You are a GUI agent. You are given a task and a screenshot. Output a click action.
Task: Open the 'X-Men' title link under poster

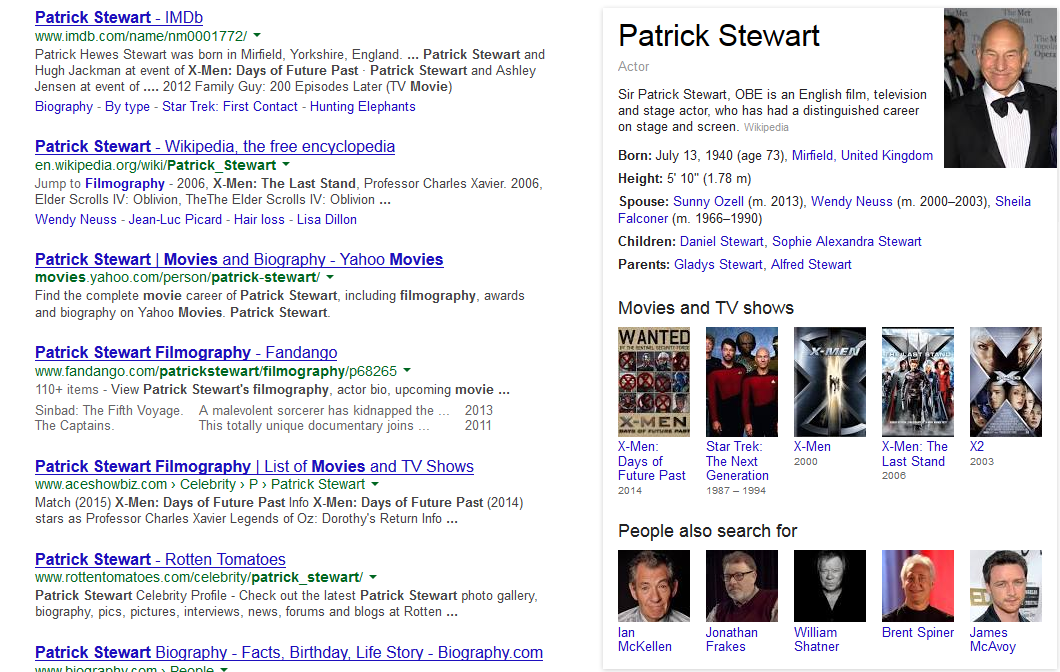[812, 447]
